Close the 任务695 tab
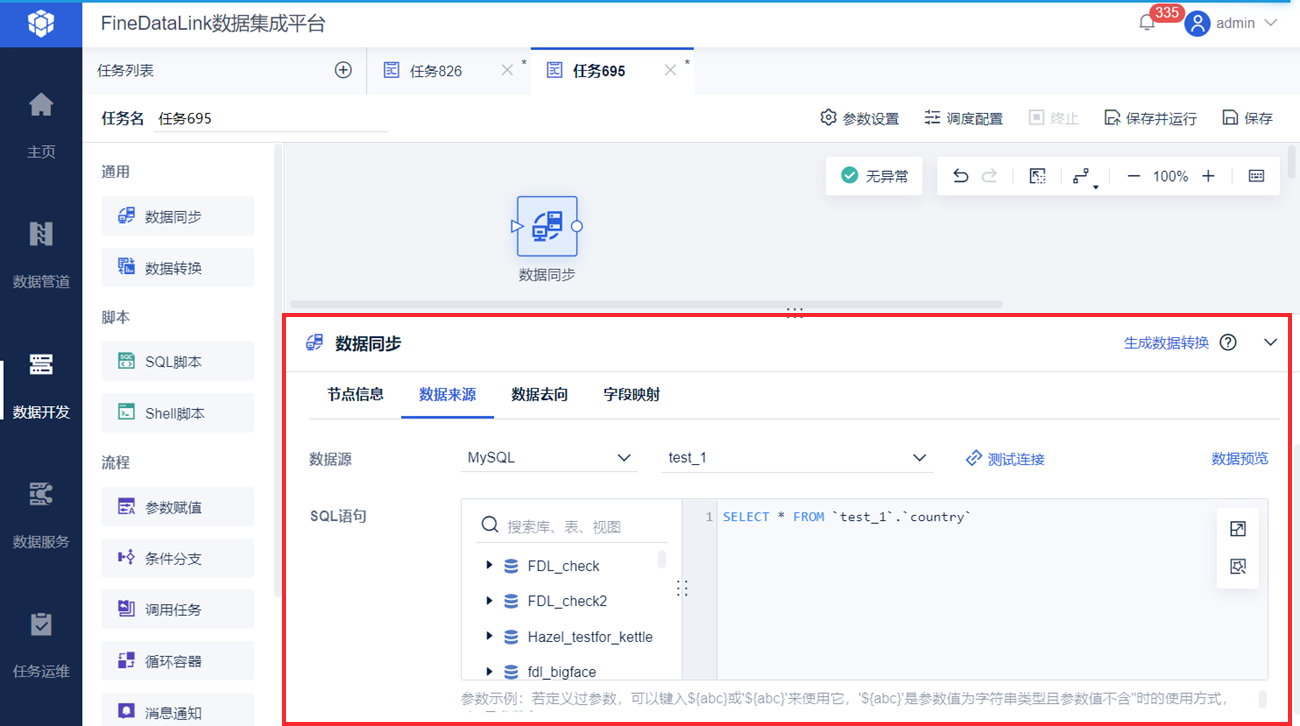The image size is (1300, 726). [670, 70]
